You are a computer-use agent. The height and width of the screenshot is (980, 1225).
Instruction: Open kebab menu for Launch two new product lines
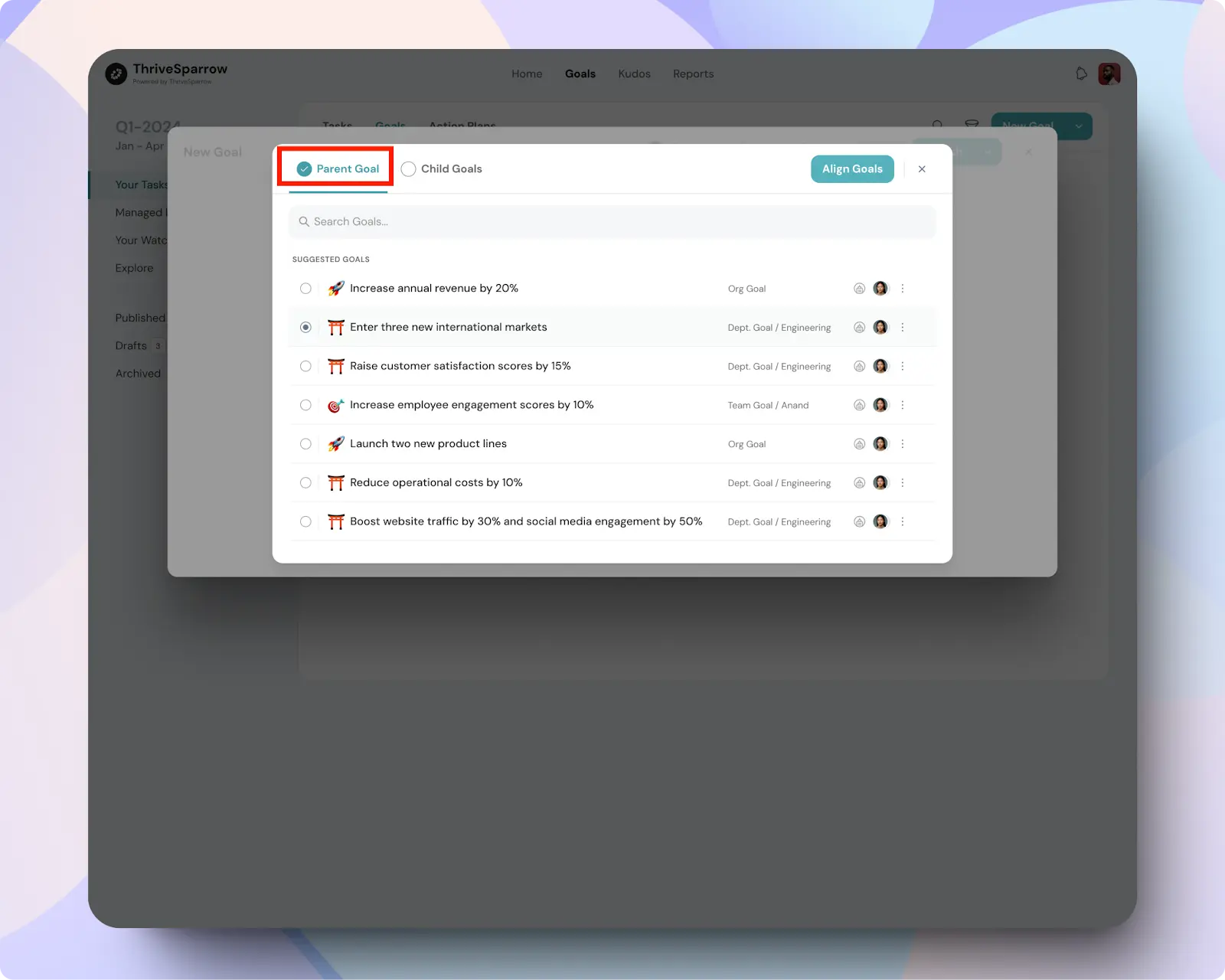(903, 444)
